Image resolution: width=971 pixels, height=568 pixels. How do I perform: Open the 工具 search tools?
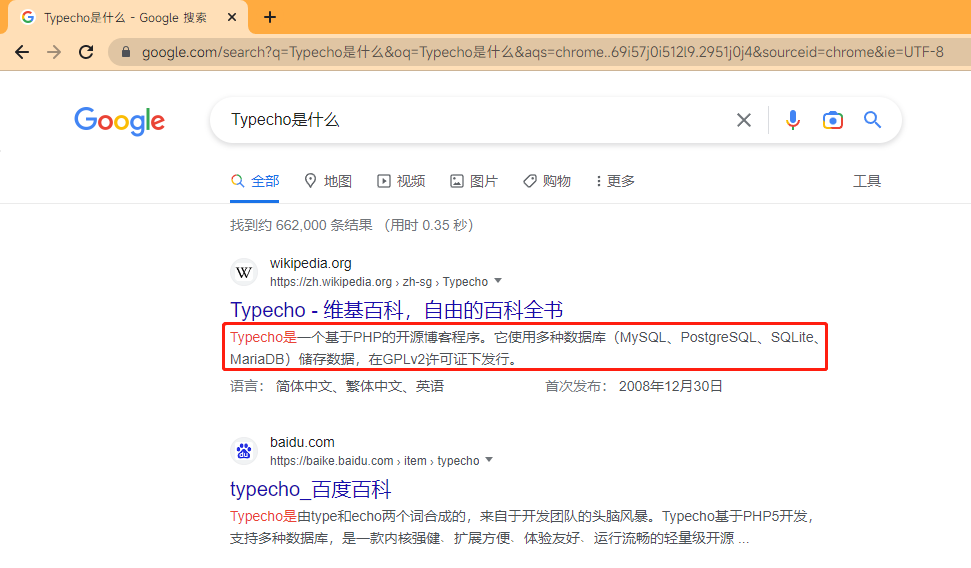click(x=866, y=181)
